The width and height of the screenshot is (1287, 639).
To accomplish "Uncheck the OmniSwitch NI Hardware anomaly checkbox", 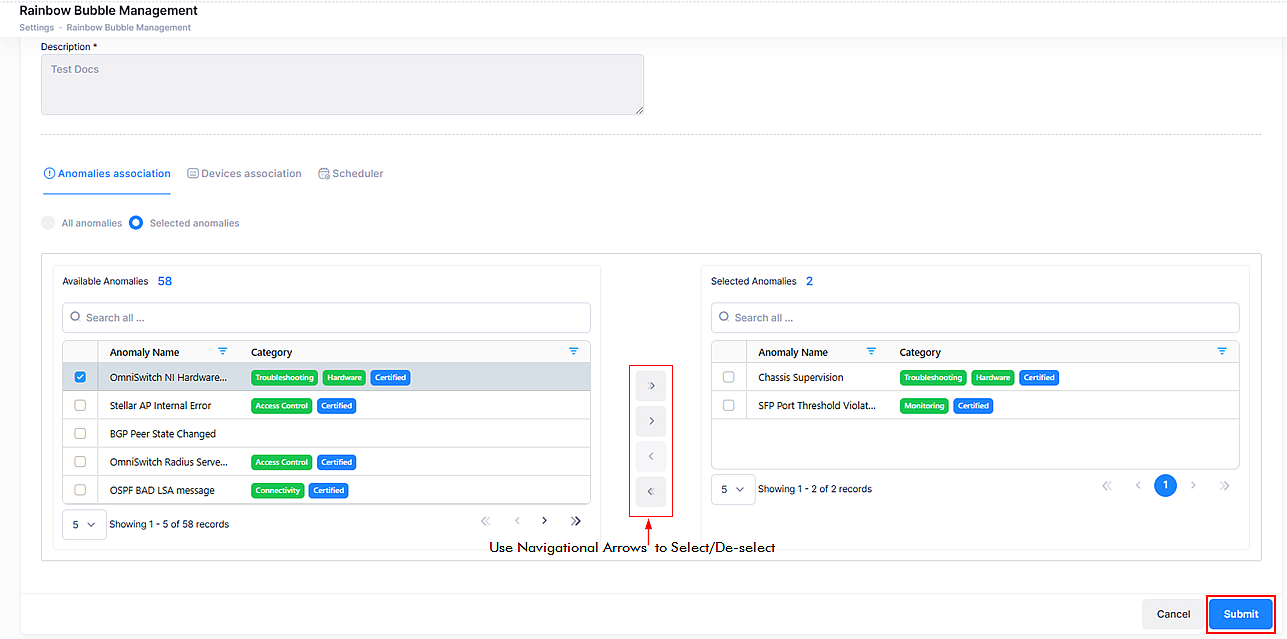I will tap(80, 377).
